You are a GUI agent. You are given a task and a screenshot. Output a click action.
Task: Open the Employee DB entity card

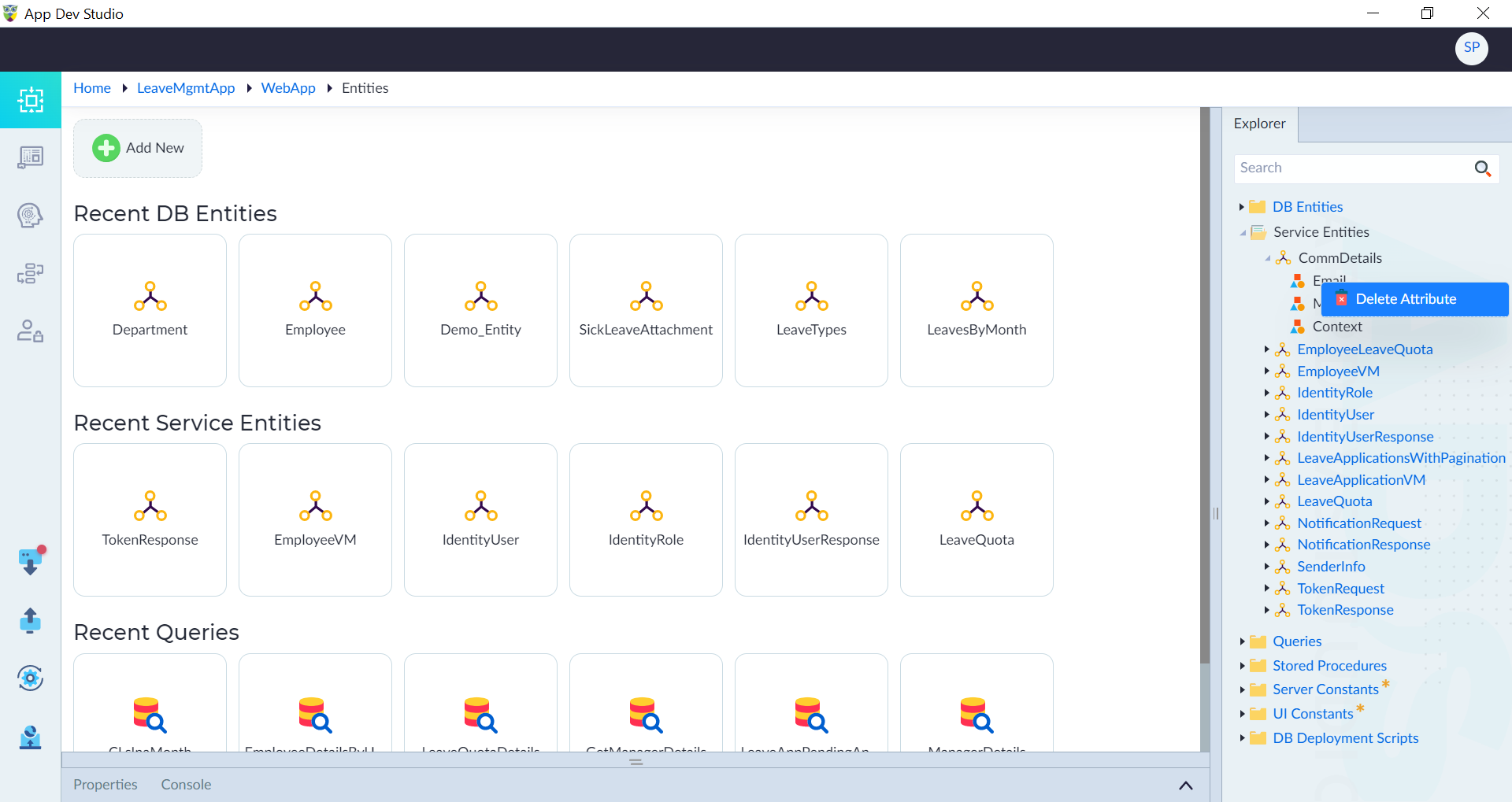click(315, 310)
